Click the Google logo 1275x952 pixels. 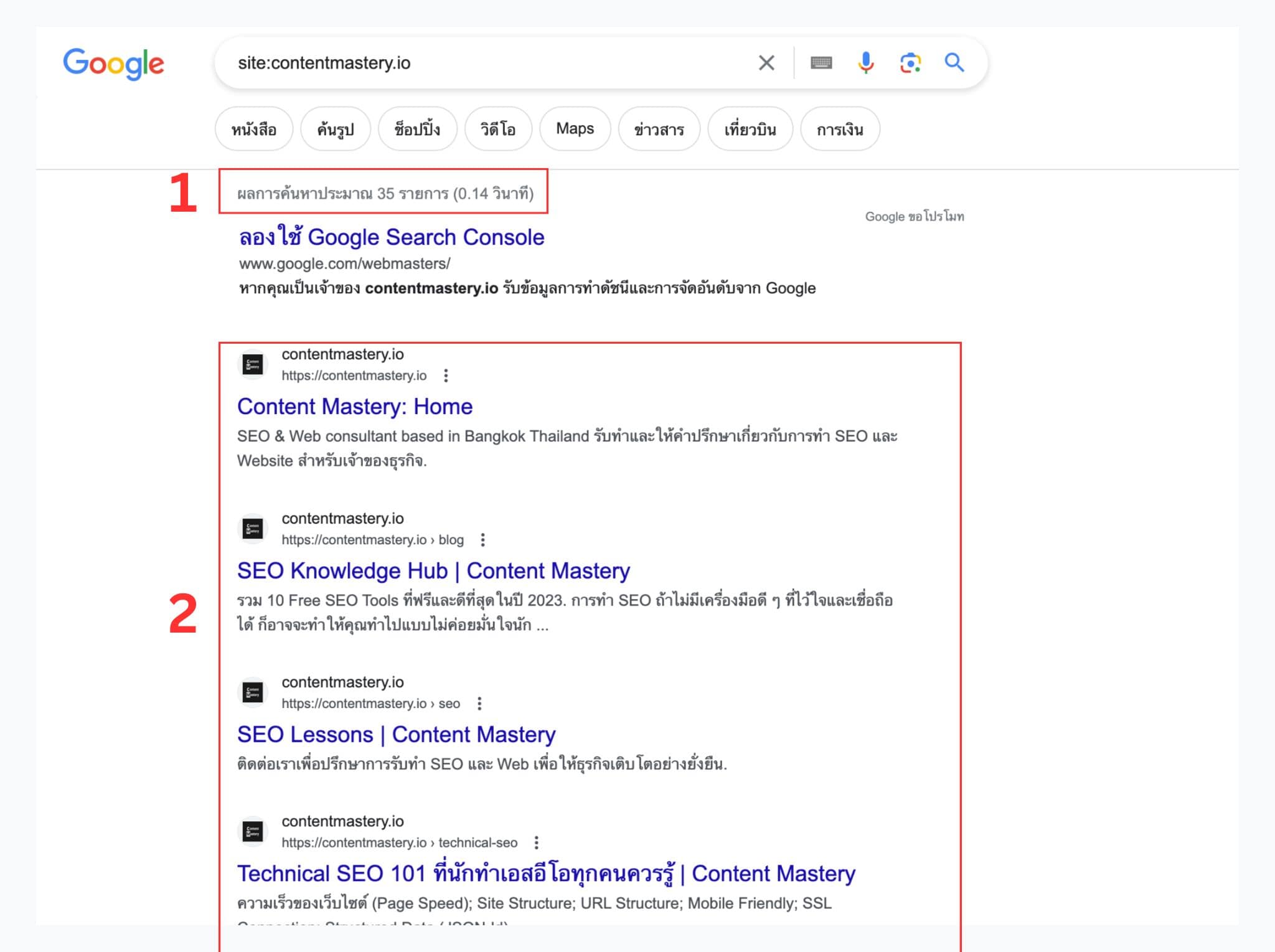coord(113,64)
